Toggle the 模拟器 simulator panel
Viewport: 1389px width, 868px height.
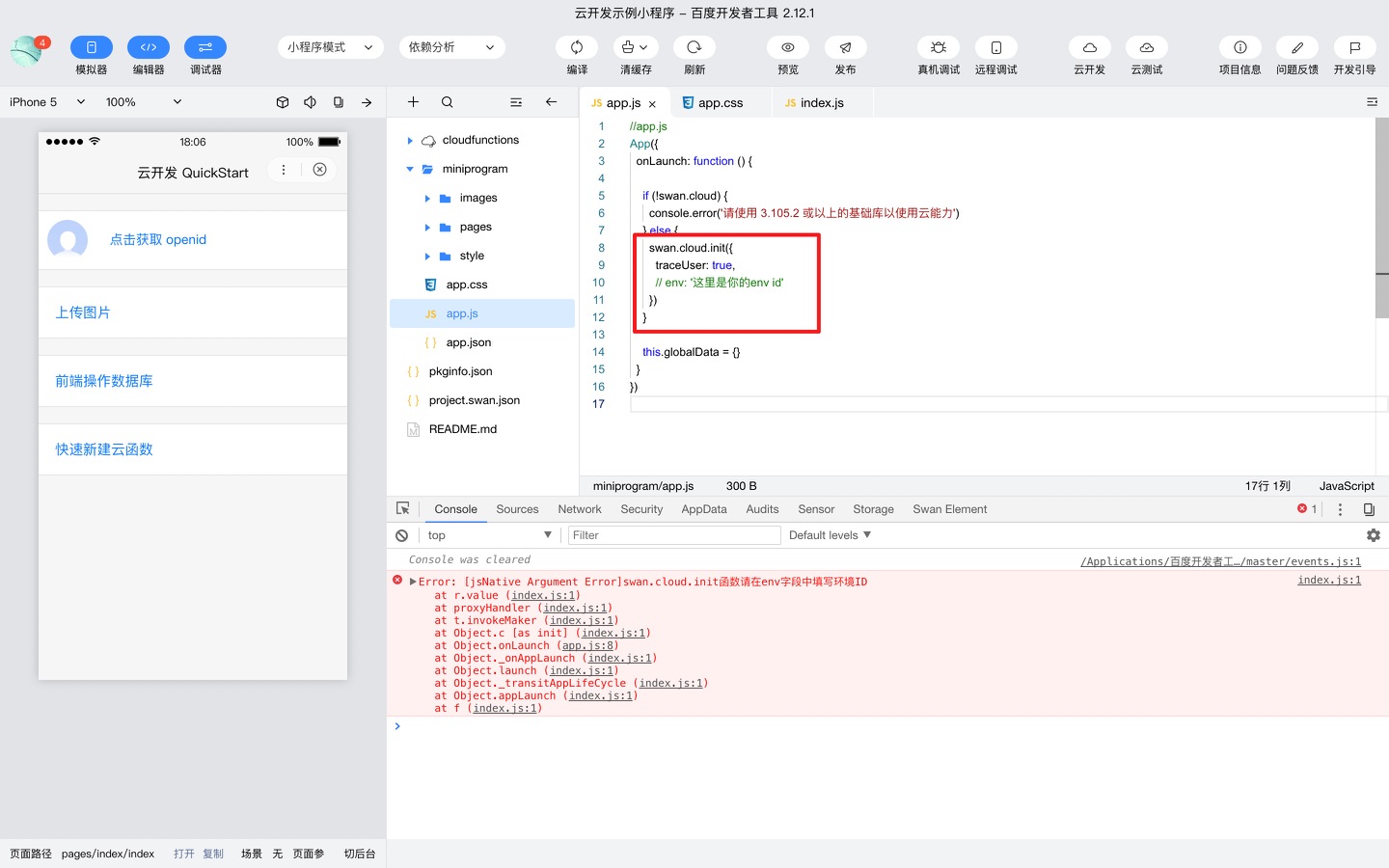pos(92,47)
